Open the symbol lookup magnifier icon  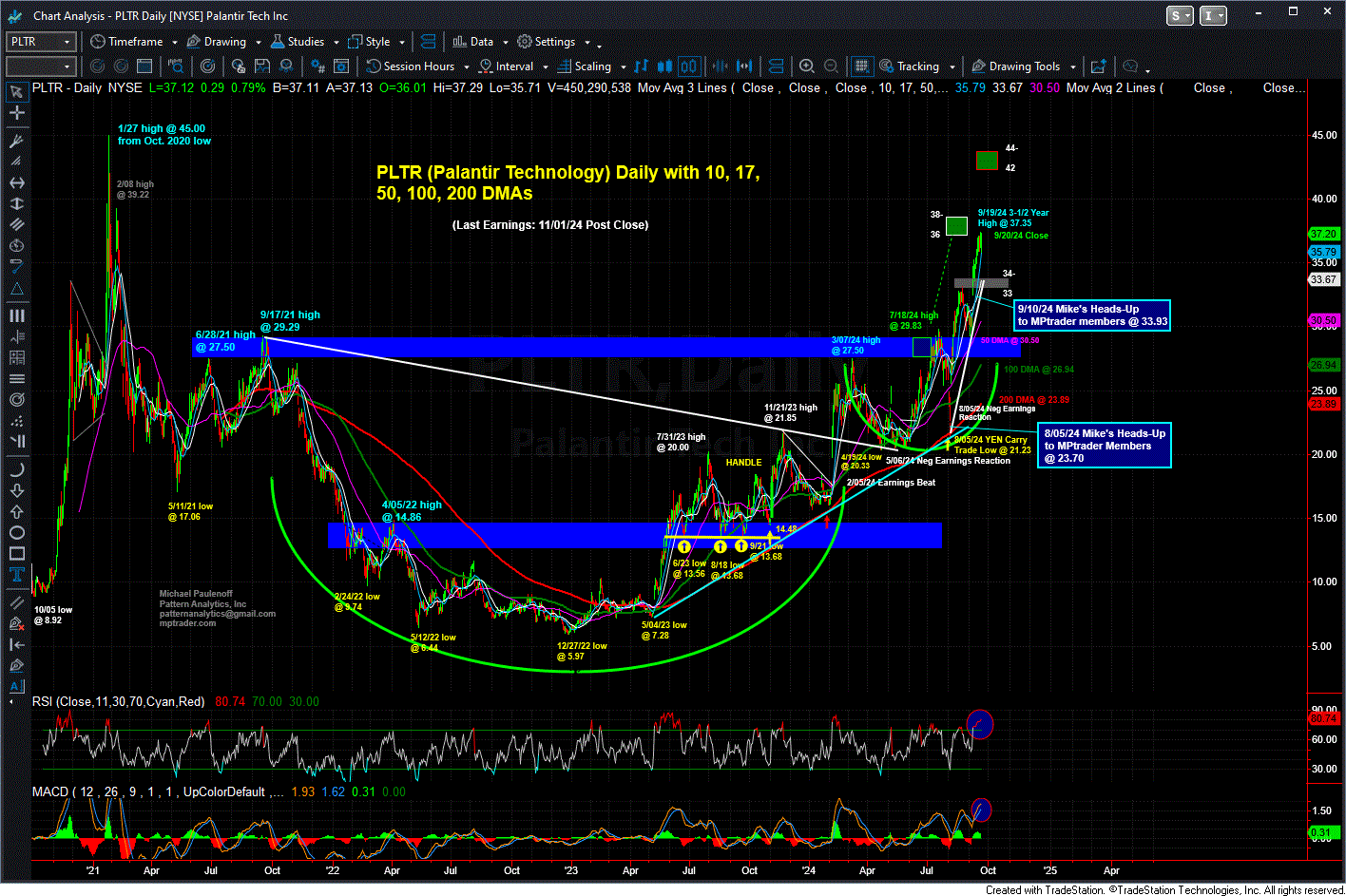point(176,67)
